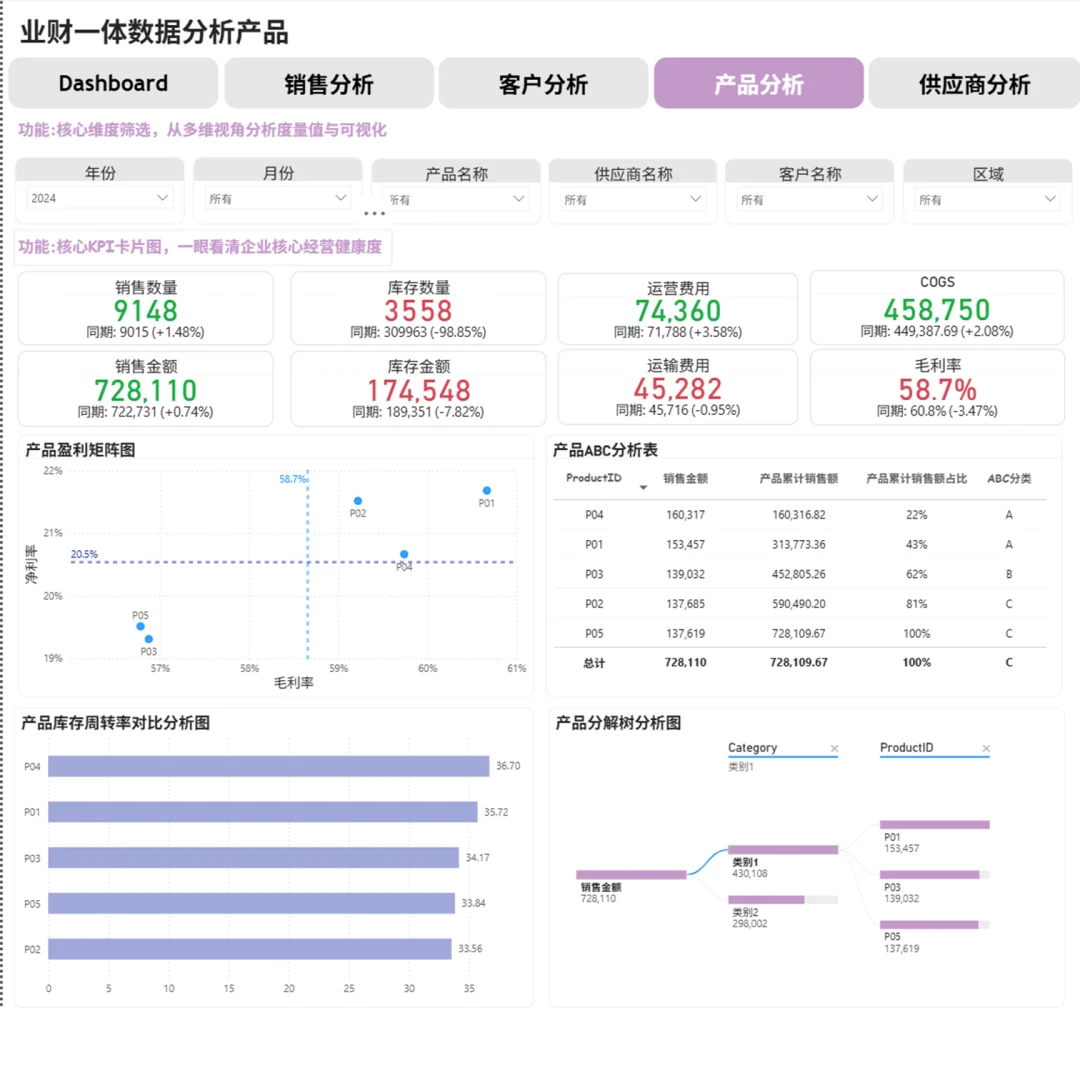Click the 销售数量 KPI card value 9148
This screenshot has width=1080, height=1080.
145,311
